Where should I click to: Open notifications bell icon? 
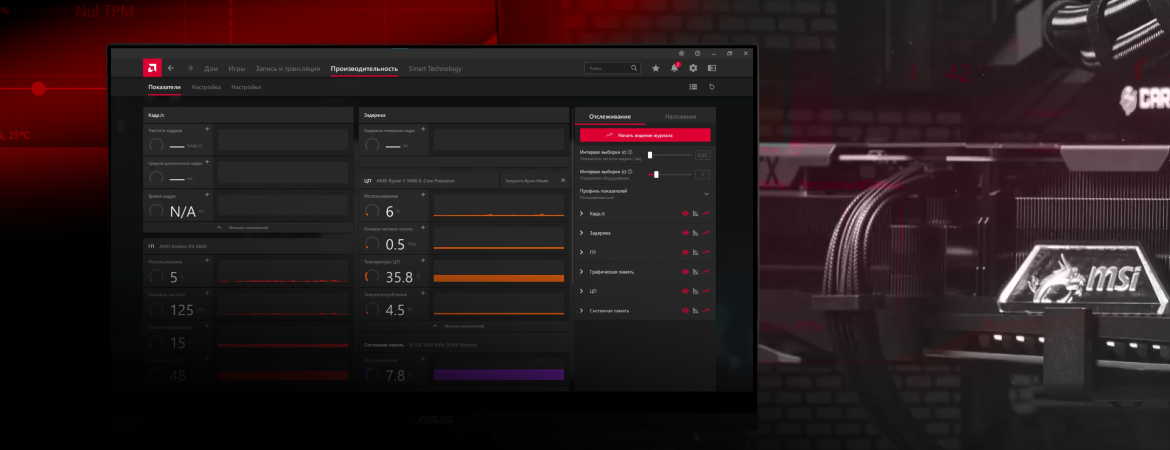tap(675, 68)
